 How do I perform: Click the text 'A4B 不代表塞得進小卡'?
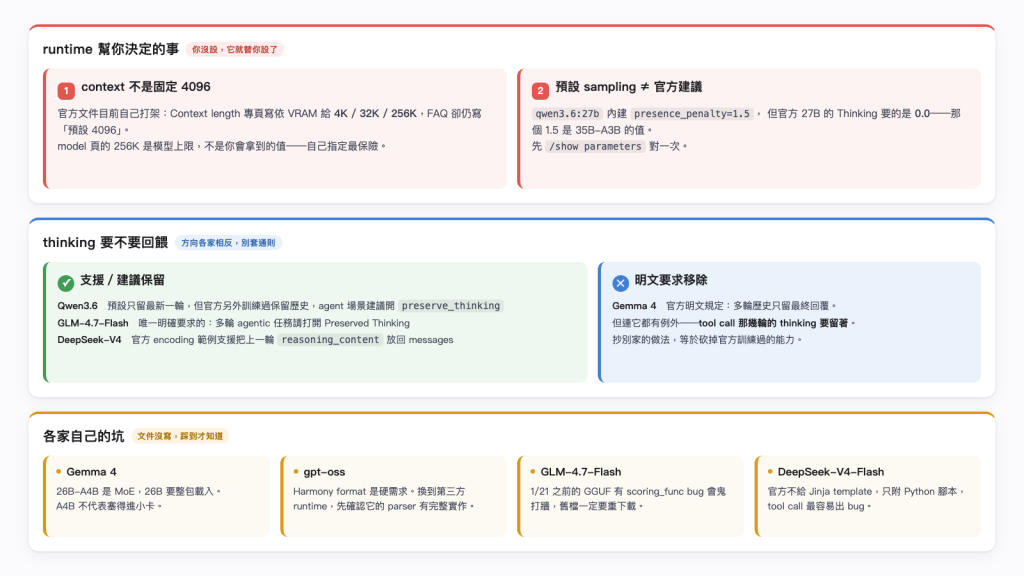pos(108,506)
